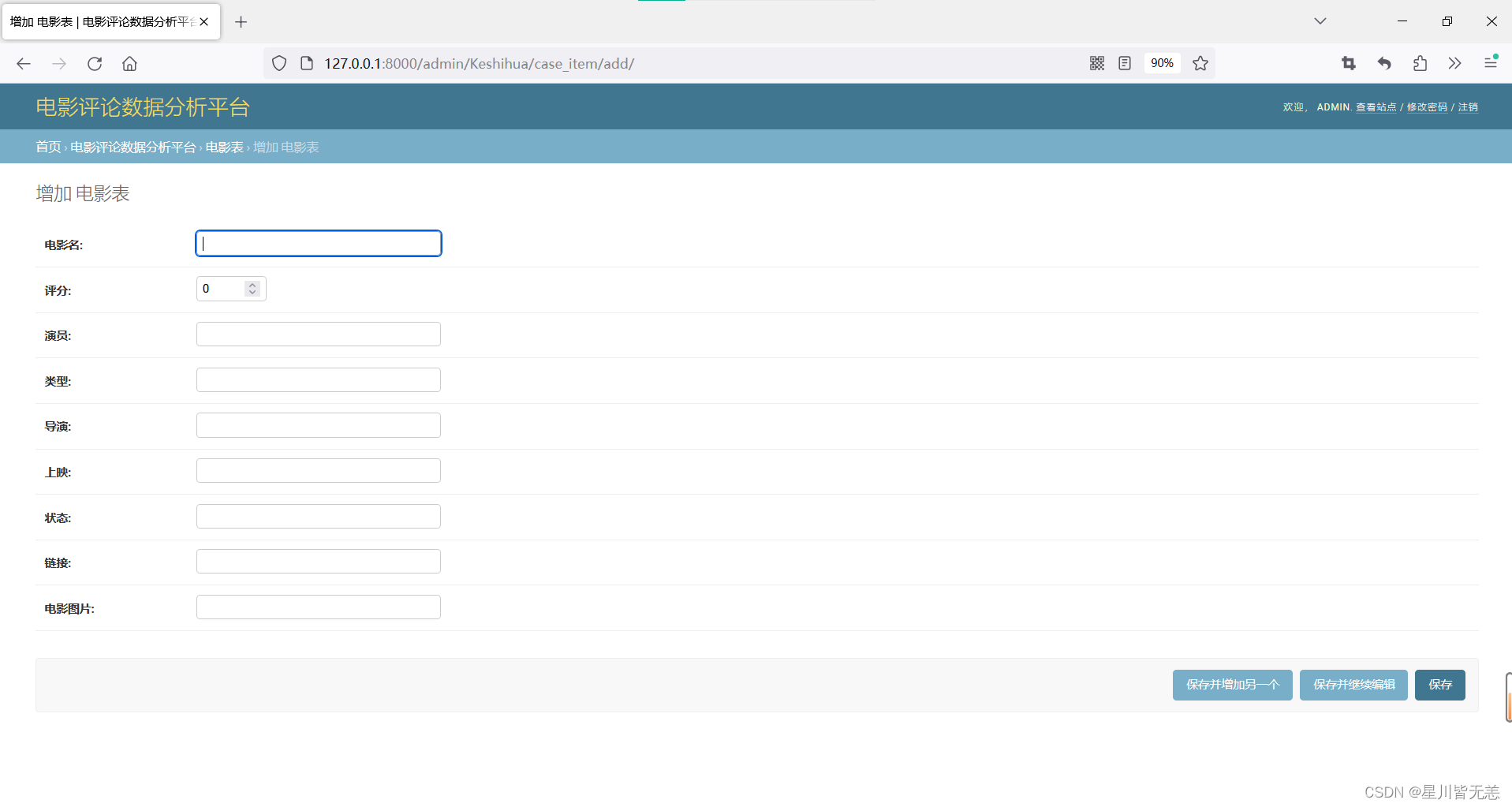Open a new browser tab
The image size is (1512, 807).
pyautogui.click(x=241, y=22)
